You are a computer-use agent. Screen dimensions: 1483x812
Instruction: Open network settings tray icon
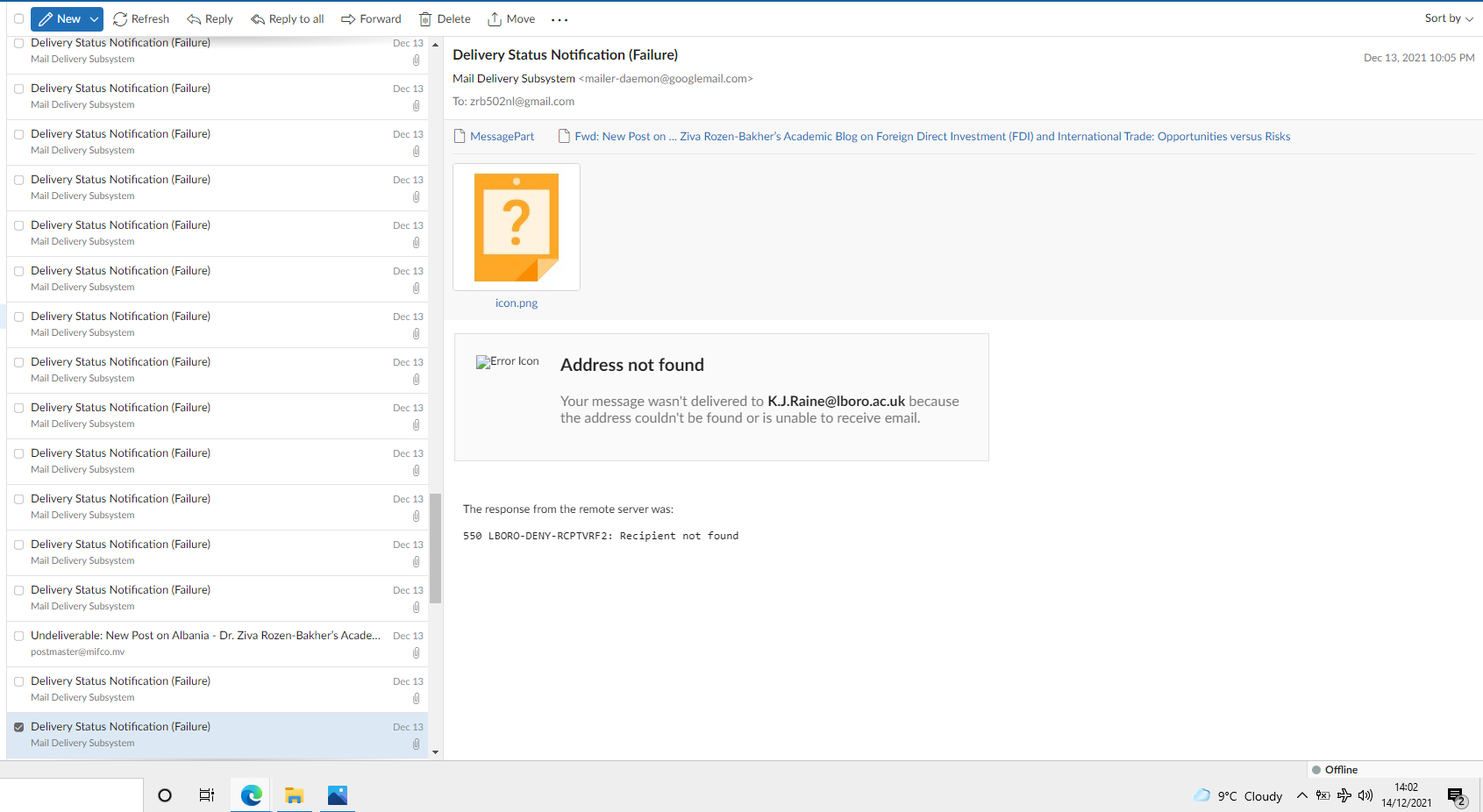tap(1344, 795)
